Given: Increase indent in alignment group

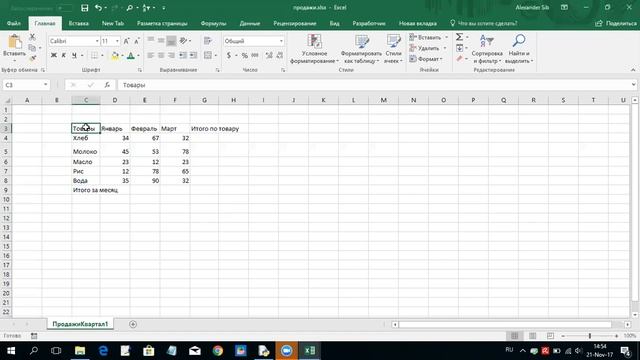Looking at the screenshot, I should tap(193, 56).
